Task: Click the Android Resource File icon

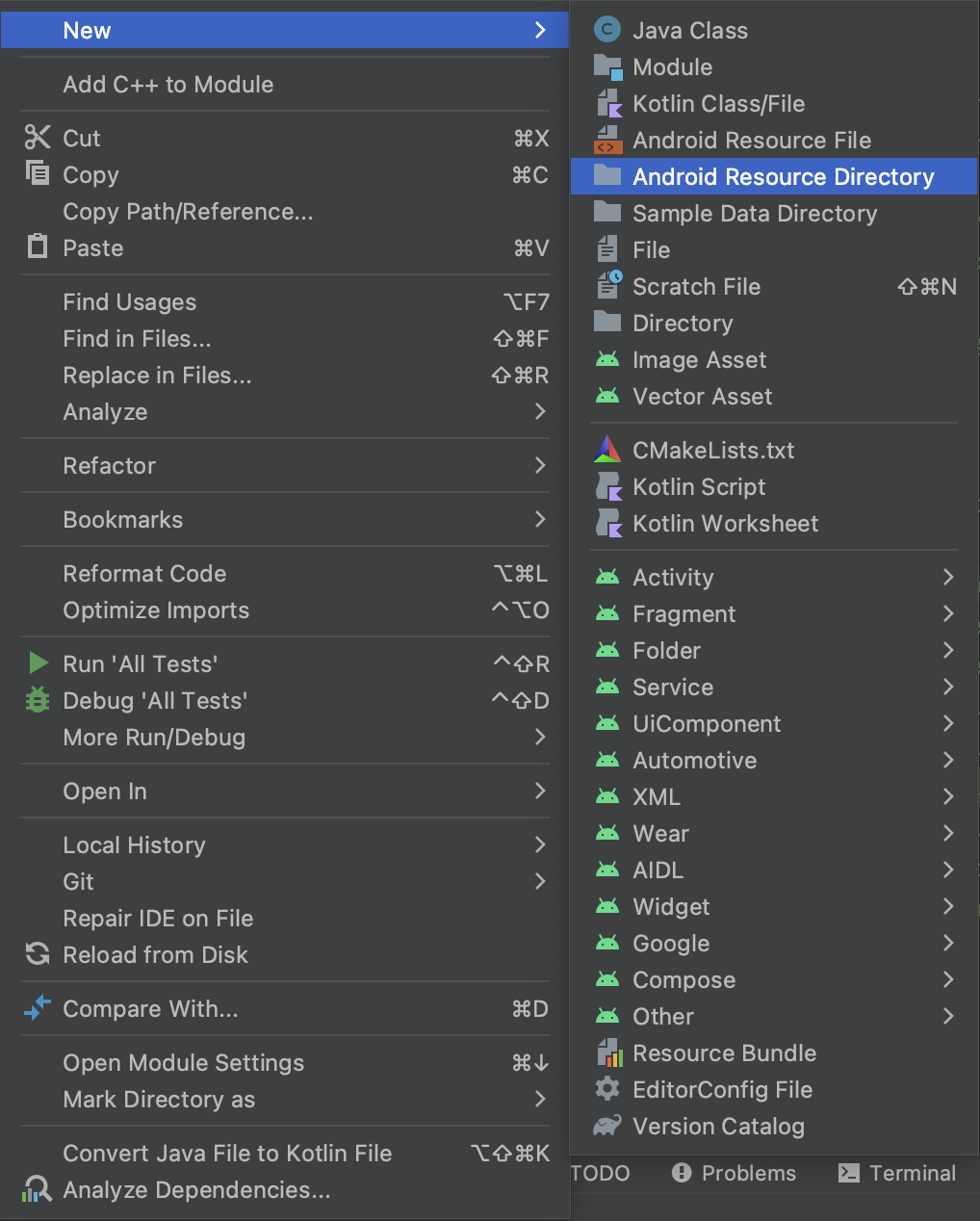Action: click(608, 140)
